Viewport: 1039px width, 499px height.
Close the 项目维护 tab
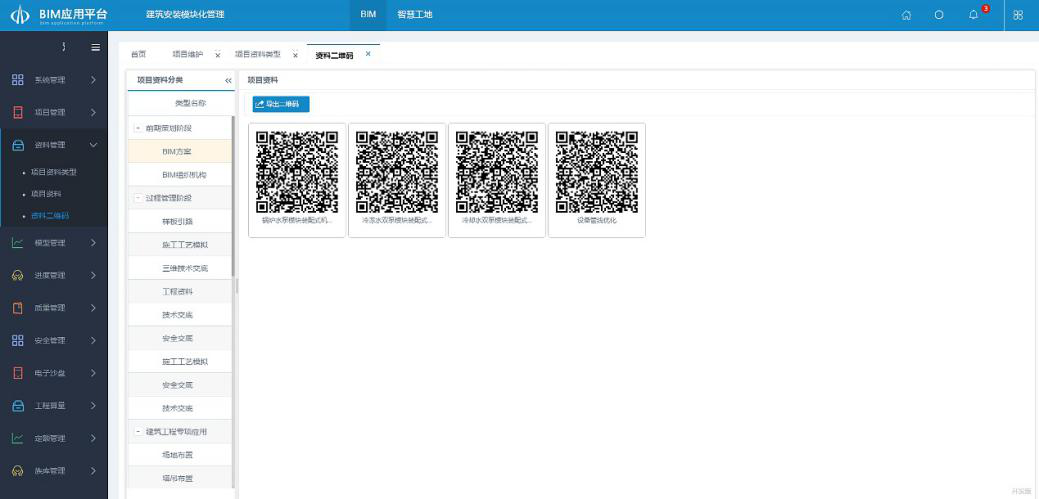[218, 55]
